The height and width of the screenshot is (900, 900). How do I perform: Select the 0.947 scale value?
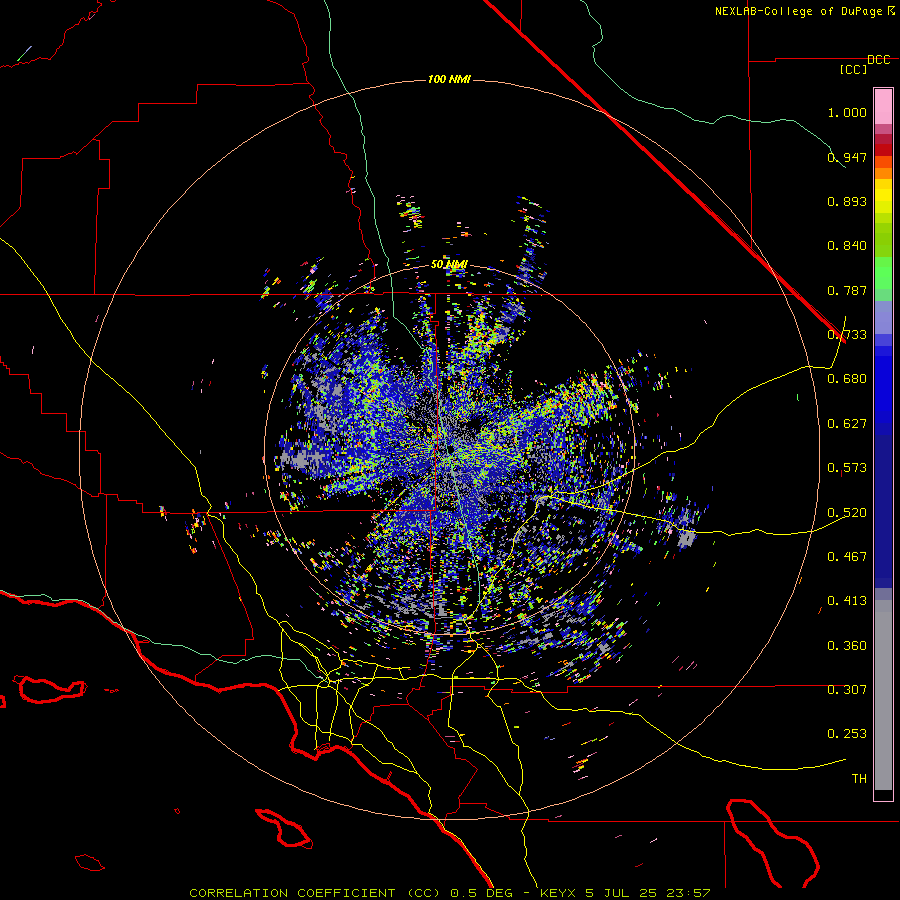(x=847, y=157)
